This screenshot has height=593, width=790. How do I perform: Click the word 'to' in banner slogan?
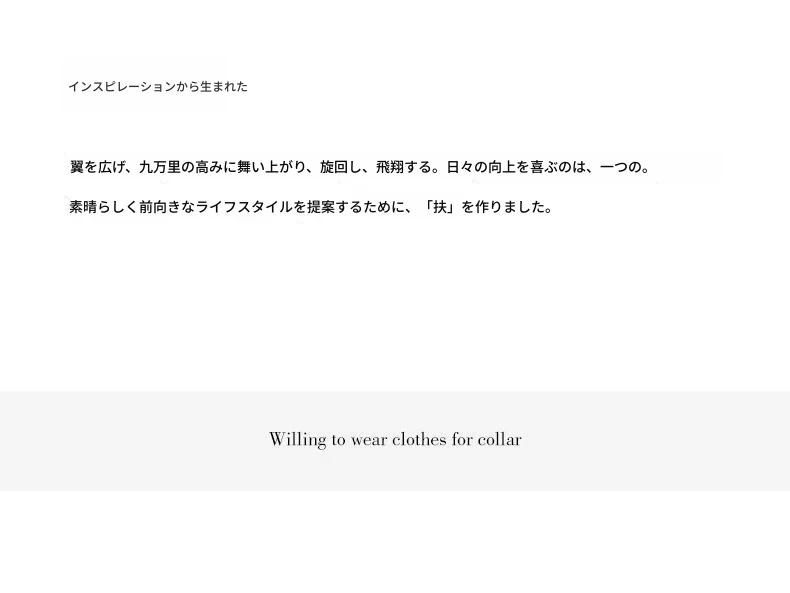[x=338, y=440]
